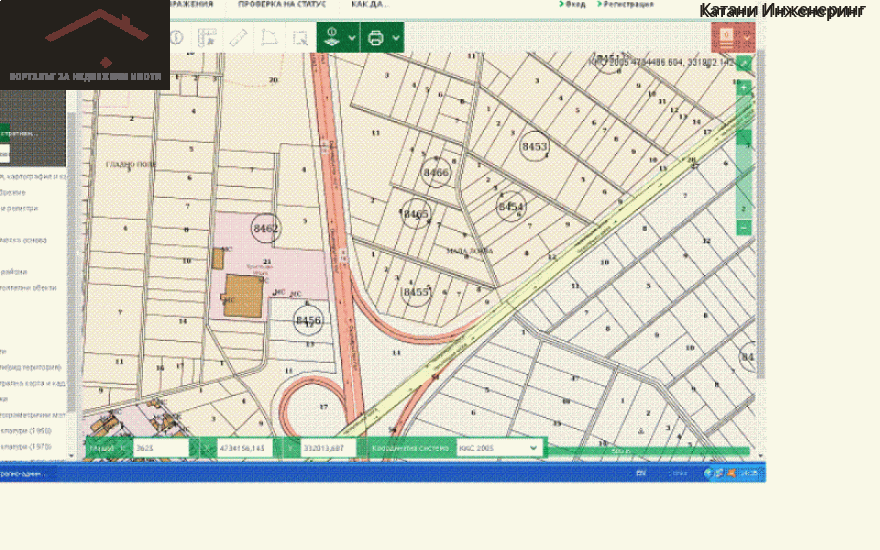The width and height of the screenshot is (880, 550).
Task: Click the green expand arrow near coordinates
Action: tap(744, 63)
